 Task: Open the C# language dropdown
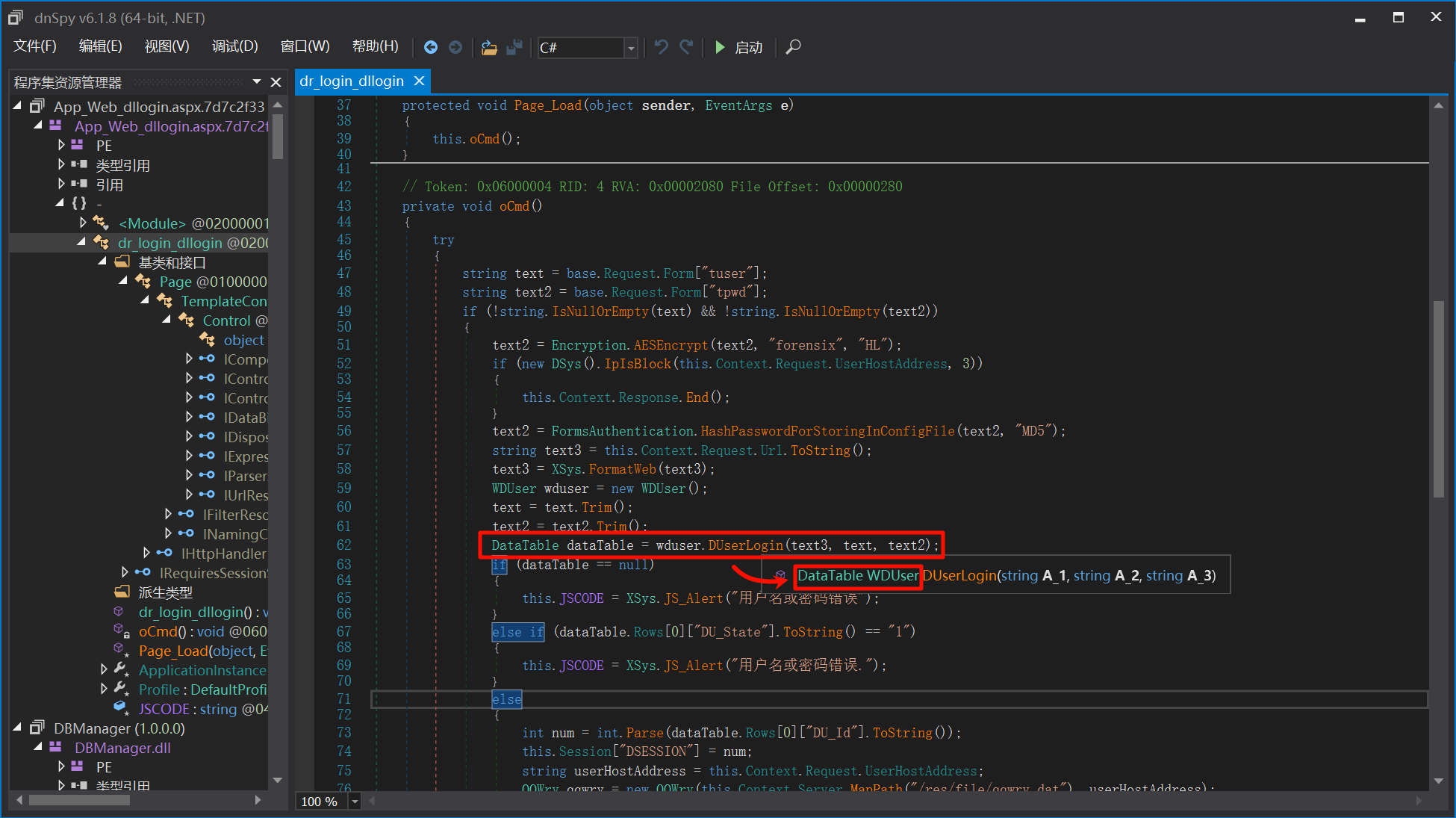click(631, 48)
